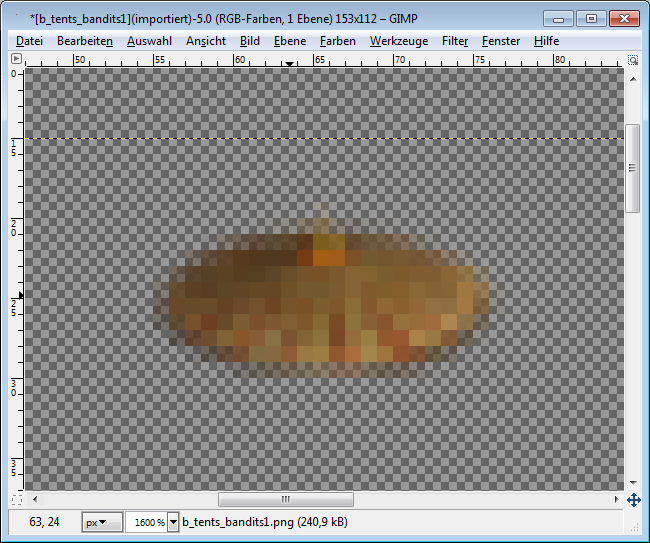Toggle zoom-on-resize icon at top right

[x=633, y=60]
